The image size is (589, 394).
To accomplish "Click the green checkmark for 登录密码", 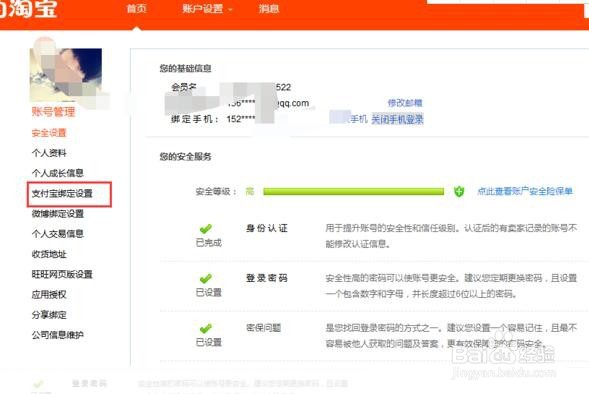I will (x=205, y=278).
